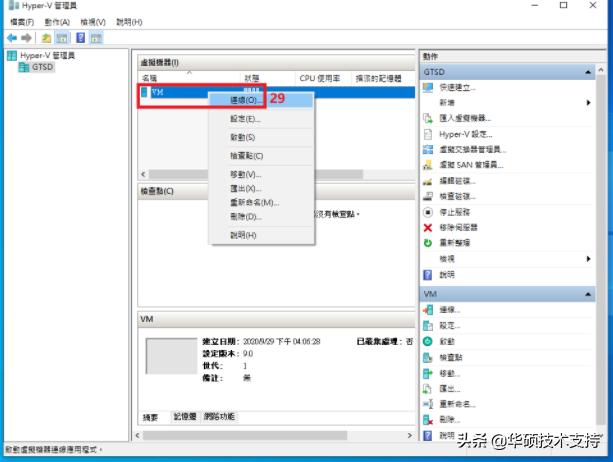Viewport: 613px width, 462px height.
Task: Choose 重新命名(M)... from the context menu
Action: click(x=261, y=203)
